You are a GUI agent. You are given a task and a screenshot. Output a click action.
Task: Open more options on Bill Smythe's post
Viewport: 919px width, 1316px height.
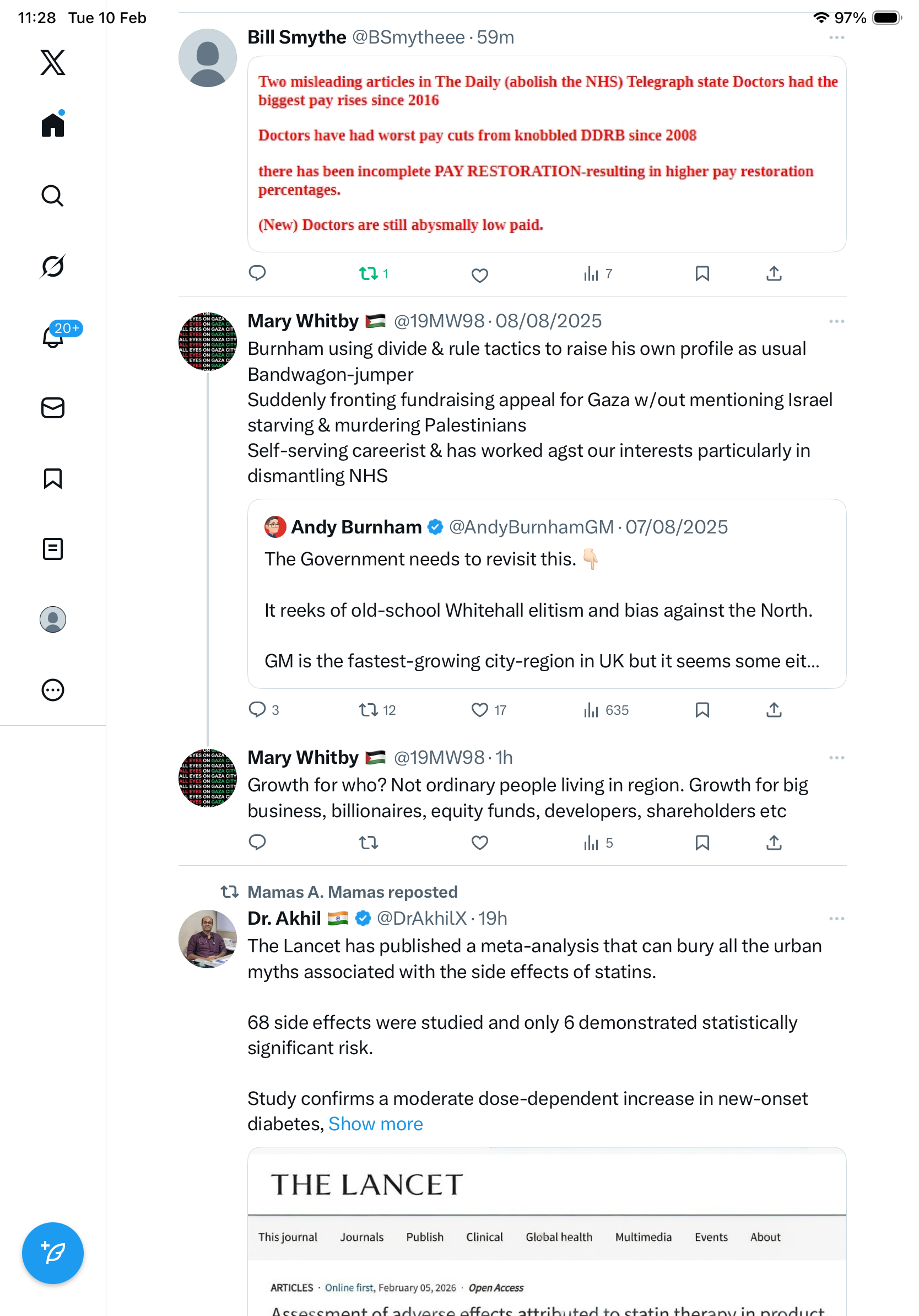coord(836,38)
